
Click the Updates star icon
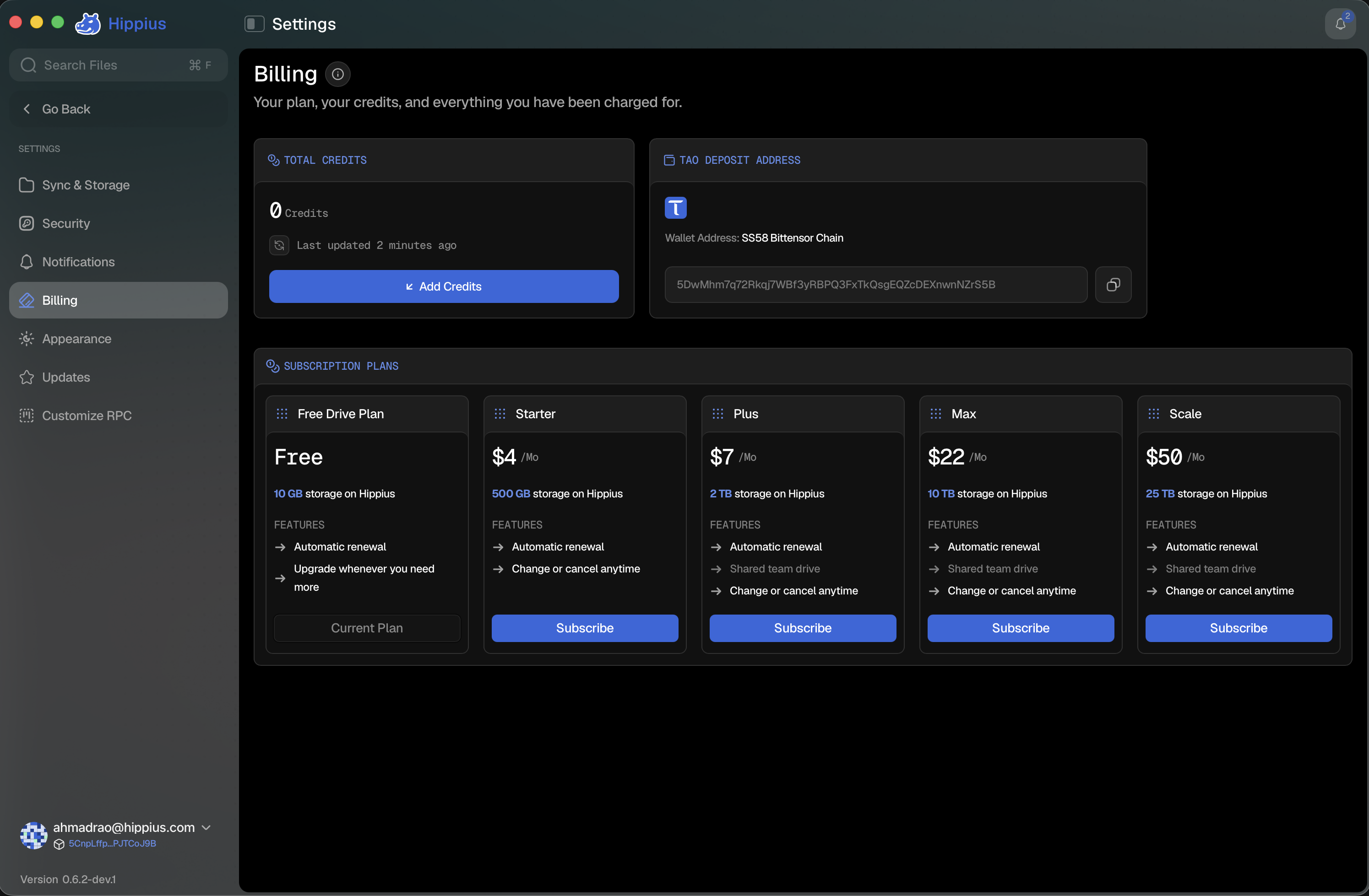point(27,377)
